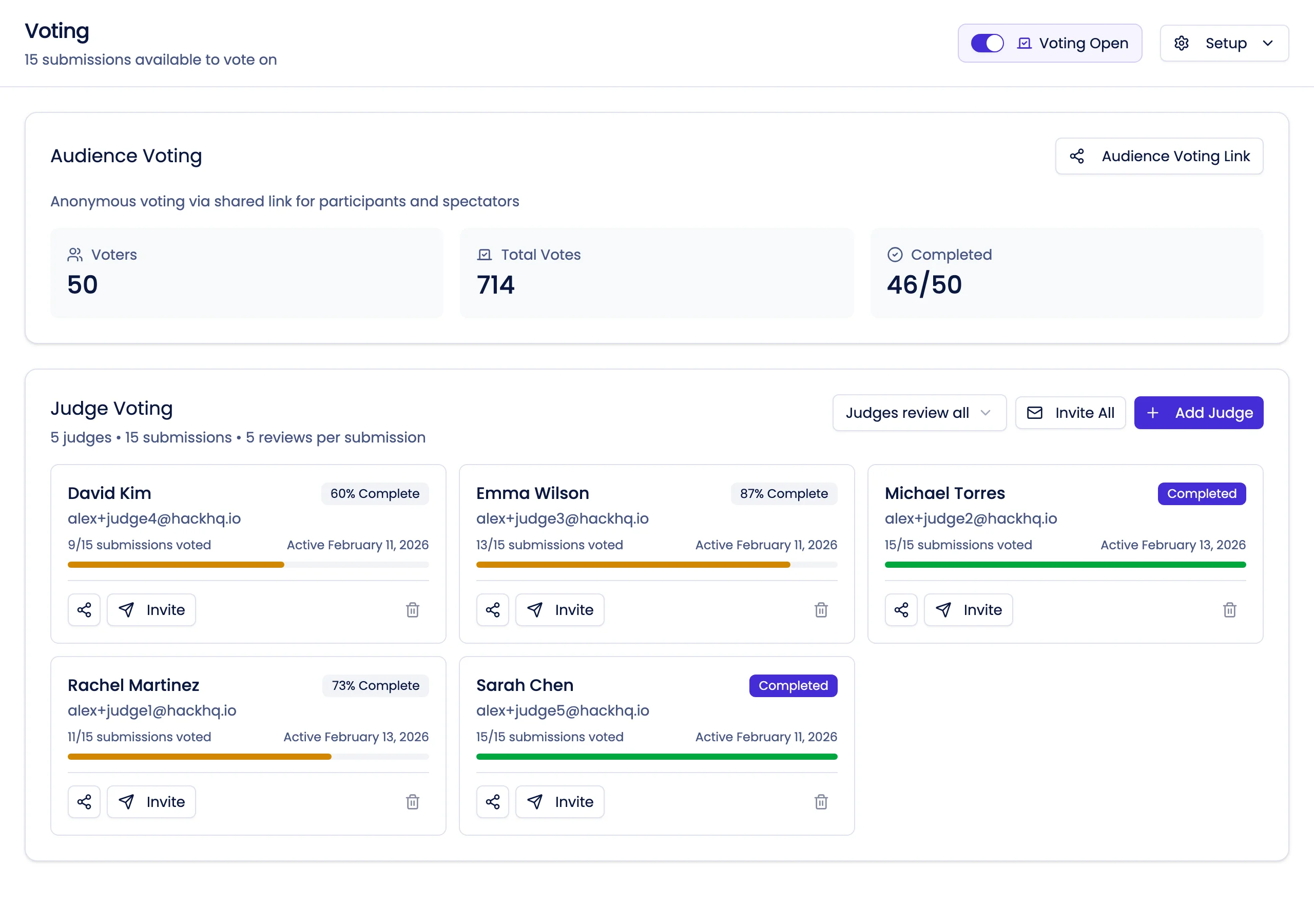
Task: Click the Voters icon in Audience Voting stats
Action: click(75, 255)
